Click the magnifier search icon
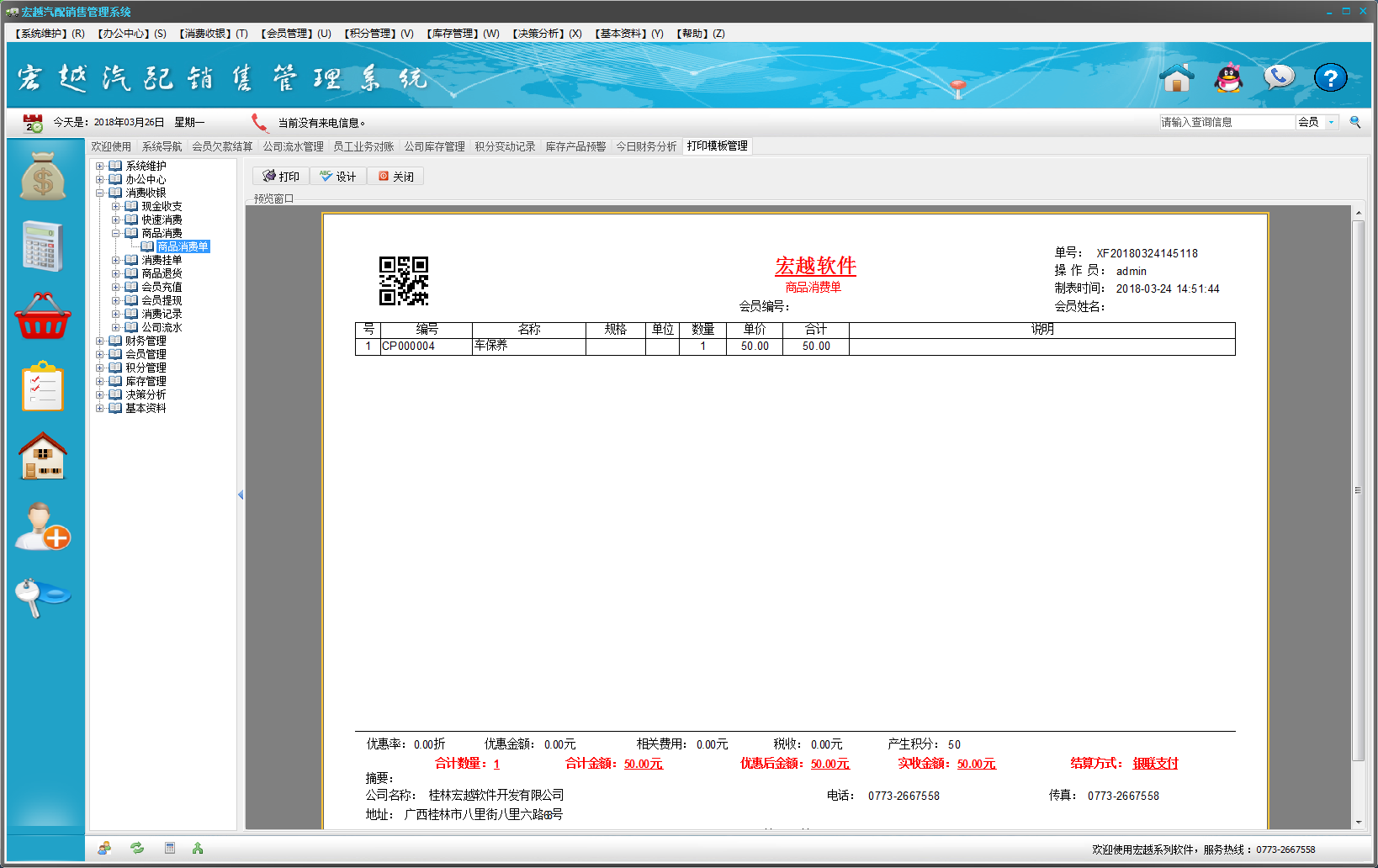This screenshot has width=1378, height=868. point(1355,122)
